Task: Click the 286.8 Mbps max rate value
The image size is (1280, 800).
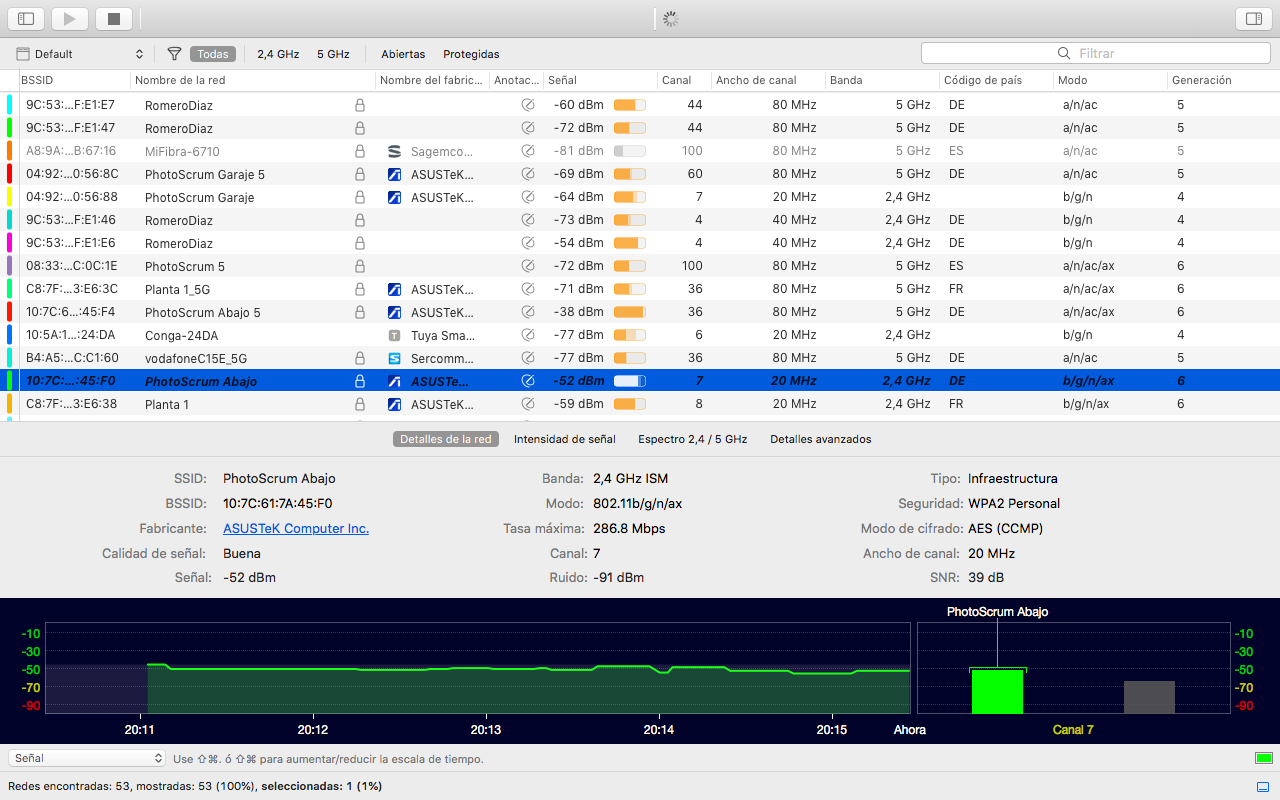Action: (x=629, y=528)
